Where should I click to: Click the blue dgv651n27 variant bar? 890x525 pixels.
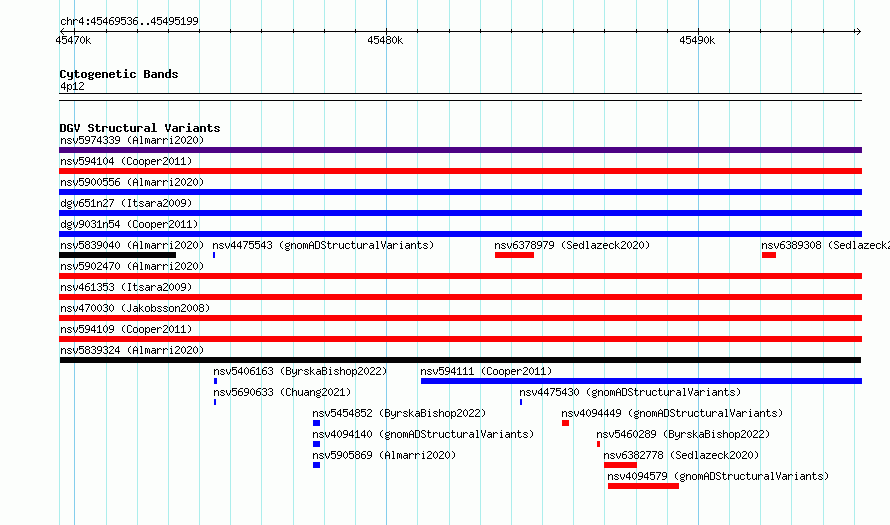[x=460, y=213]
